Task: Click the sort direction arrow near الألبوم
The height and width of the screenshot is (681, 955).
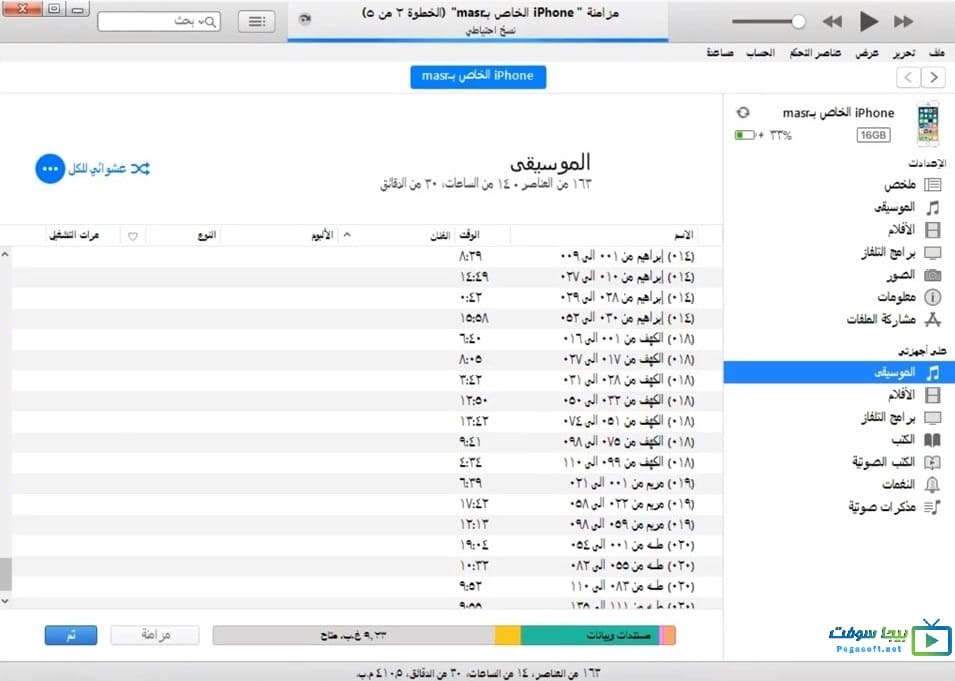Action: (x=347, y=235)
